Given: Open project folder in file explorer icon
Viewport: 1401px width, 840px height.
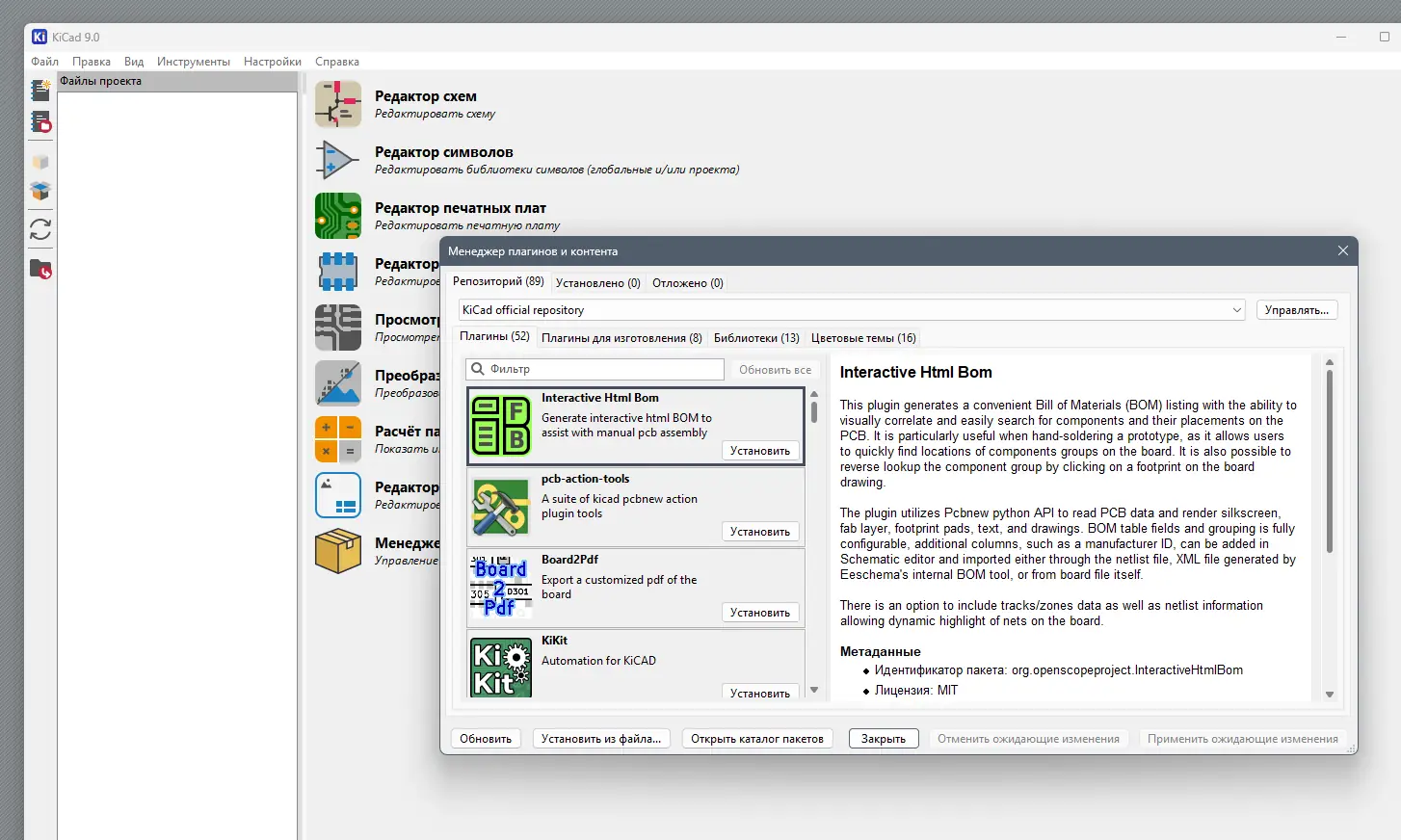Looking at the screenshot, I should (40, 269).
